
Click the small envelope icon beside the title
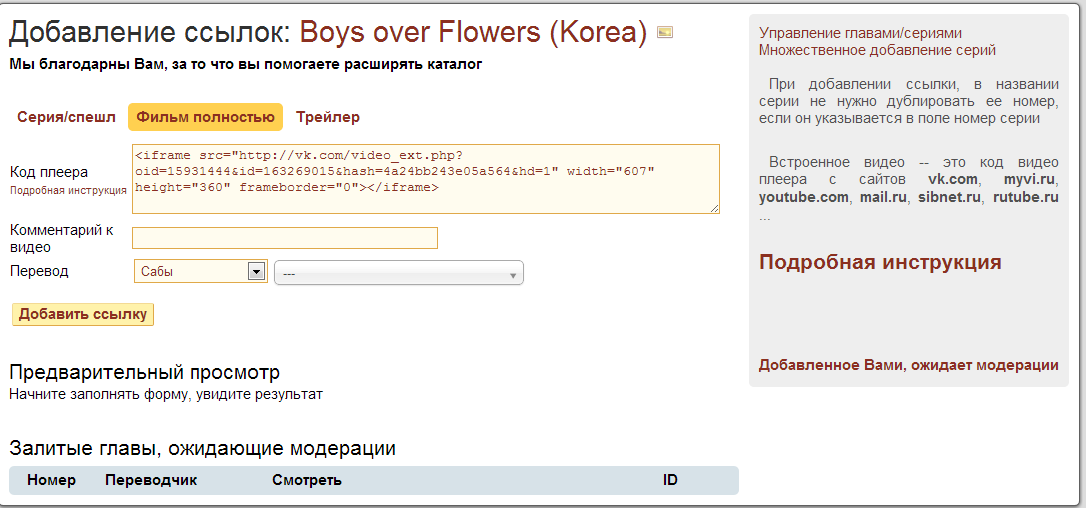[665, 33]
